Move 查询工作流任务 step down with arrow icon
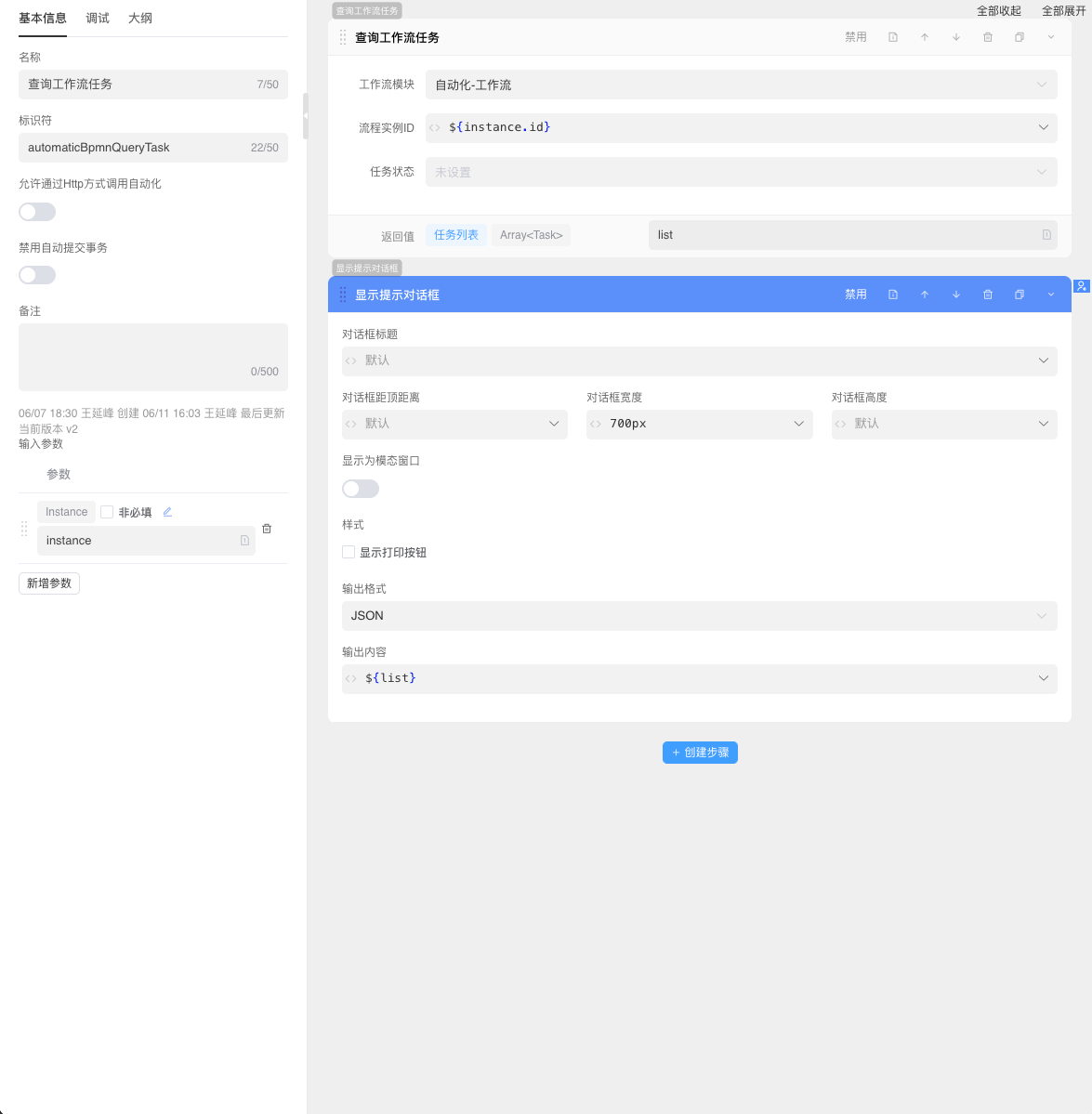 coord(956,37)
